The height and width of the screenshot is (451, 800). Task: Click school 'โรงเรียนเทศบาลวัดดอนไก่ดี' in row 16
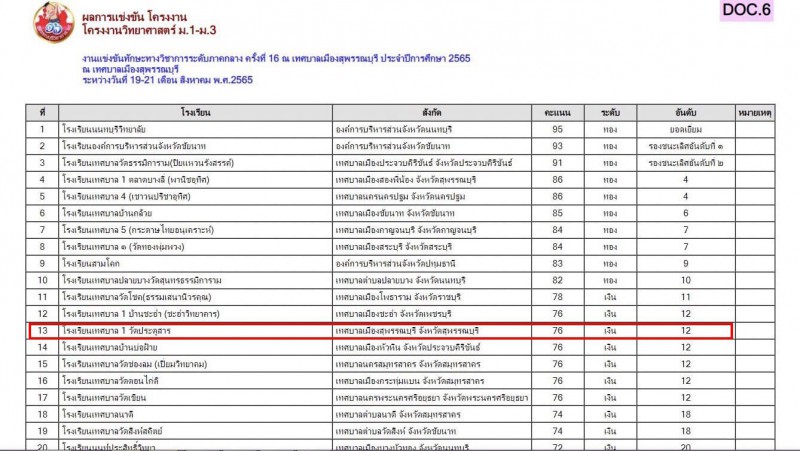coord(110,381)
